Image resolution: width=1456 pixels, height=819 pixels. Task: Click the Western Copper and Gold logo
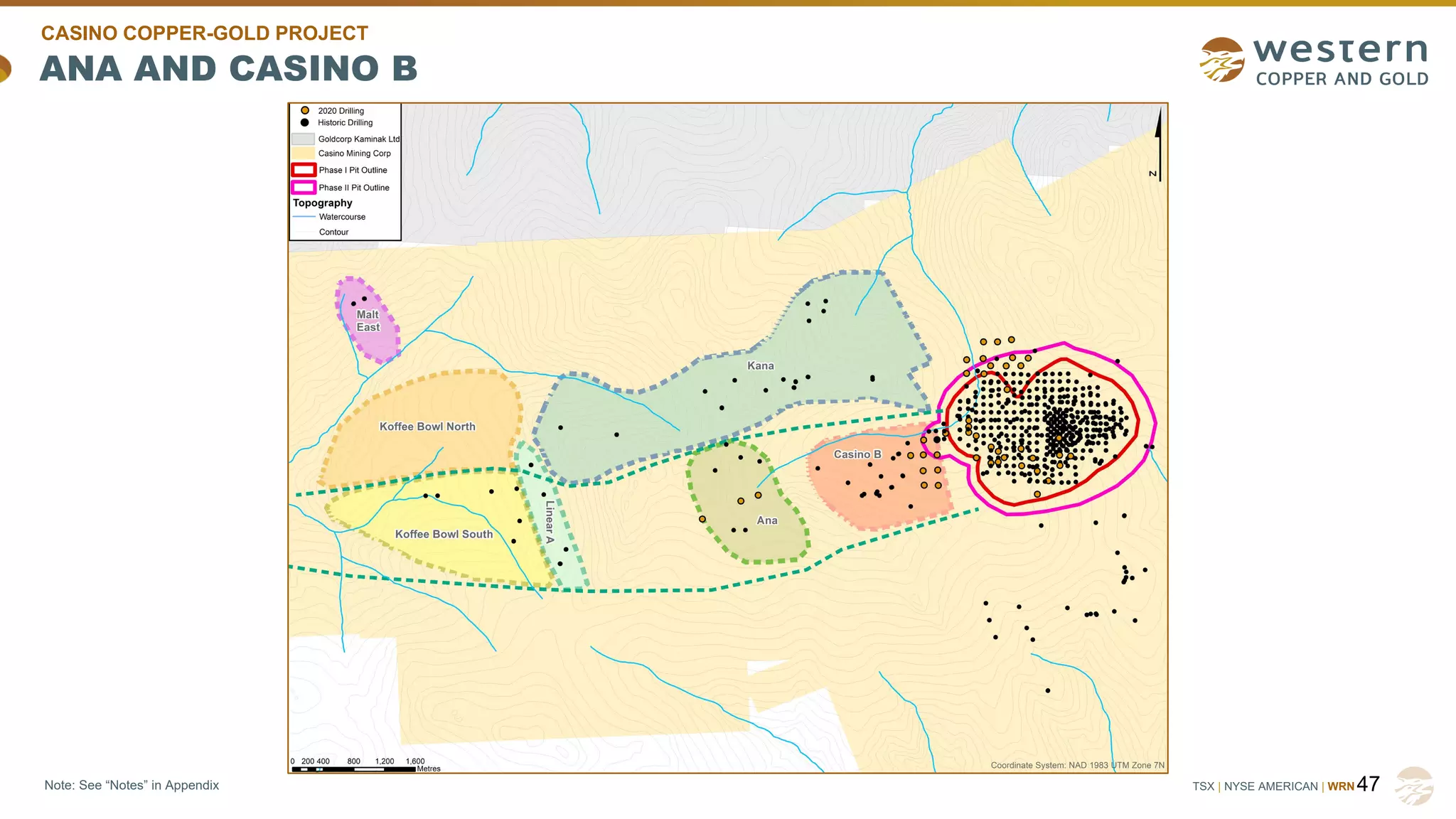(x=1314, y=60)
